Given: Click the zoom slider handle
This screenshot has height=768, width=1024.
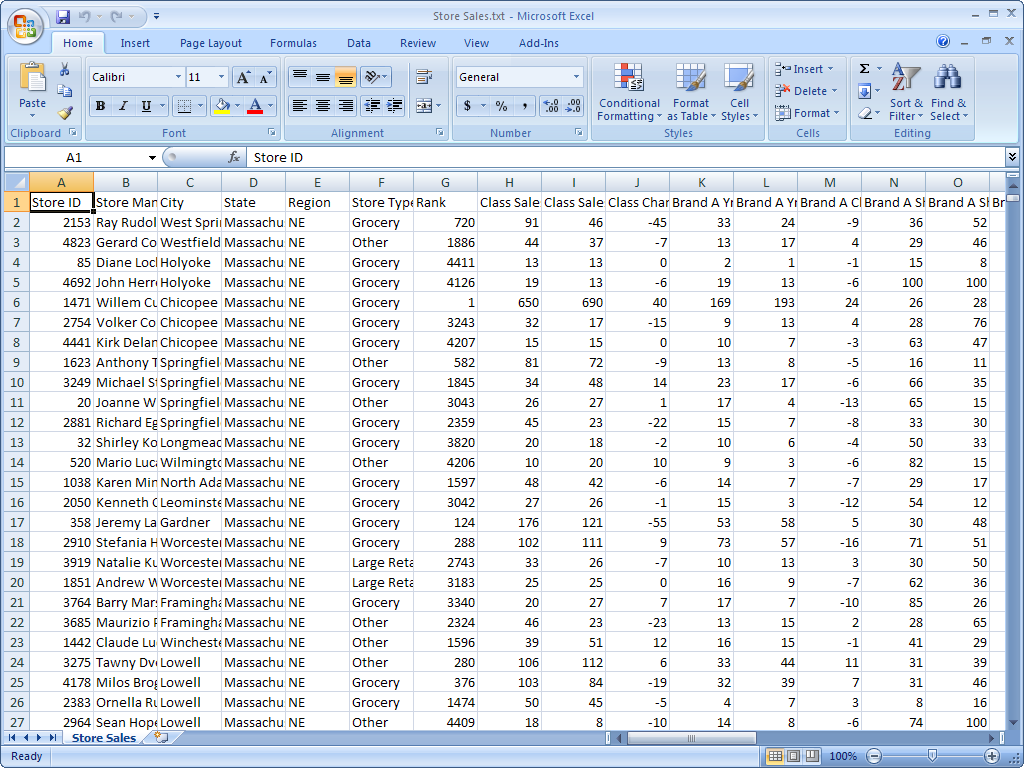Looking at the screenshot, I should click(933, 756).
